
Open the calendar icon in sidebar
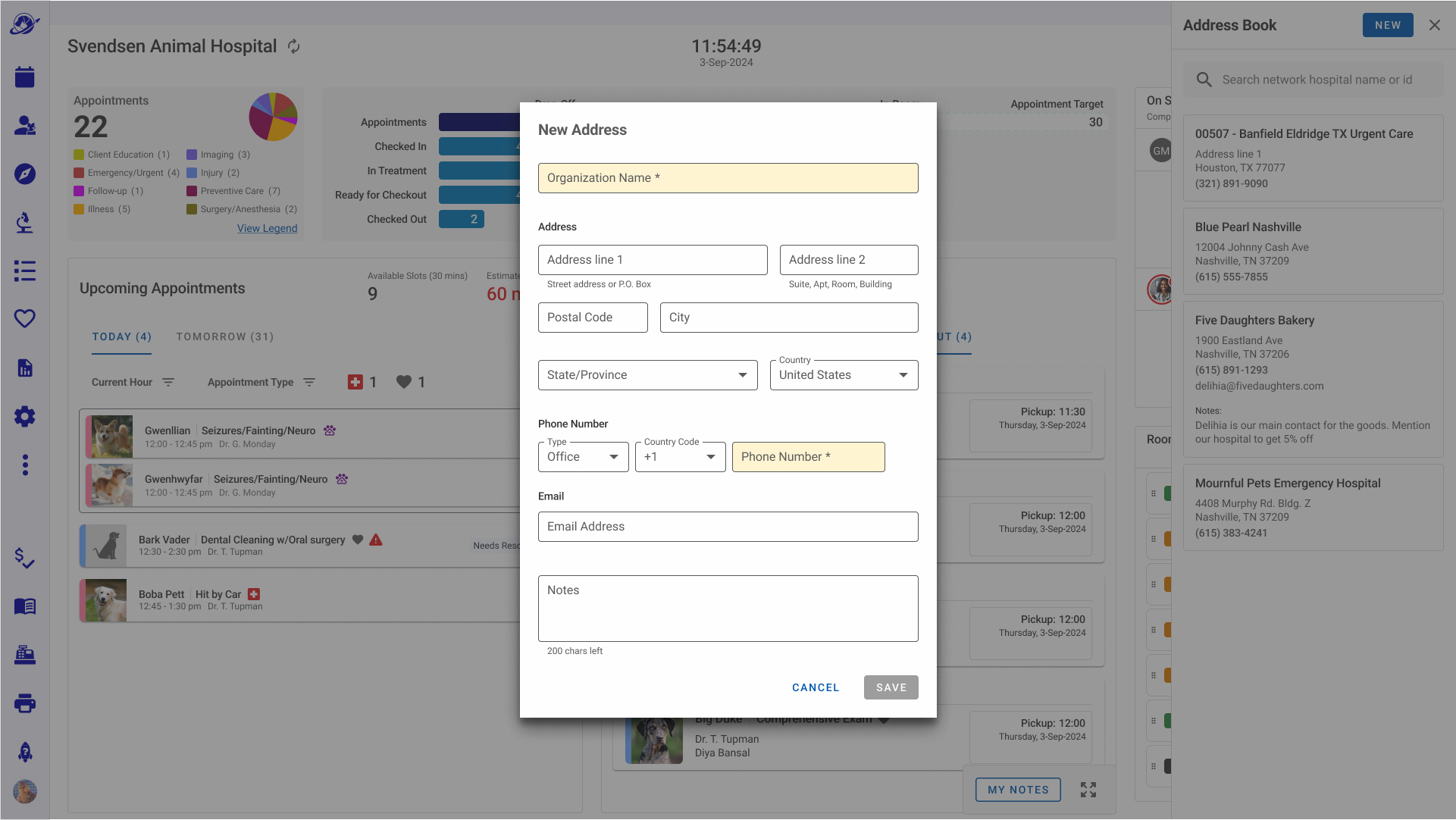pos(25,77)
